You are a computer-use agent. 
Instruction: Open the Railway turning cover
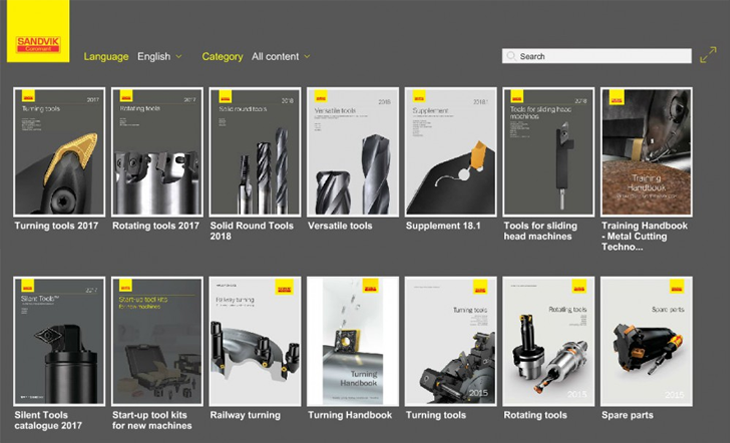tap(255, 341)
